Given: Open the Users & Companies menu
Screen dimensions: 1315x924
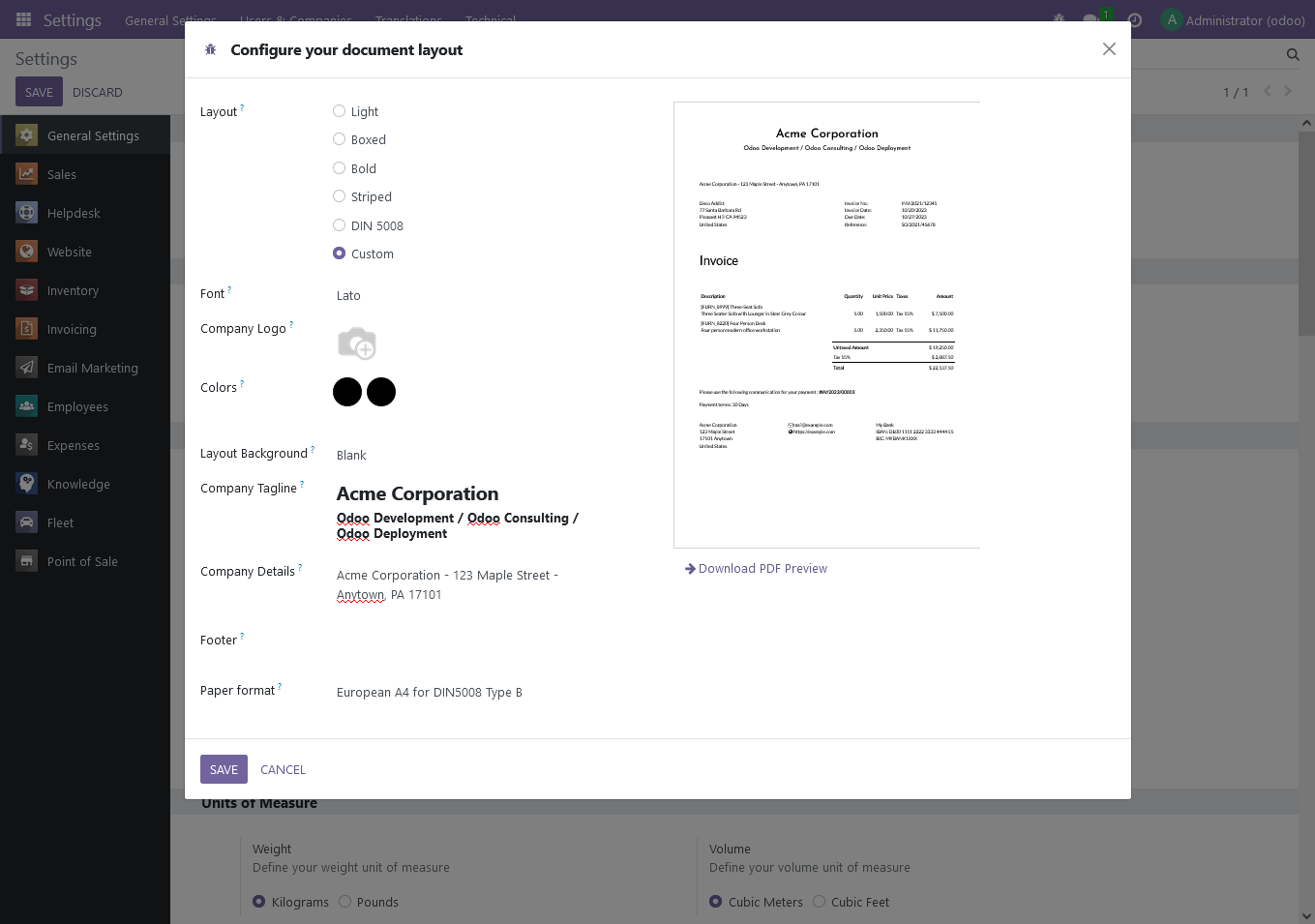Looking at the screenshot, I should point(296,19).
